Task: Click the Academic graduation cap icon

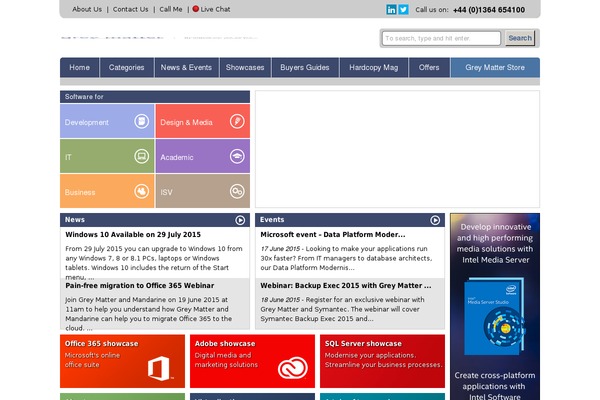Action: 237,156
